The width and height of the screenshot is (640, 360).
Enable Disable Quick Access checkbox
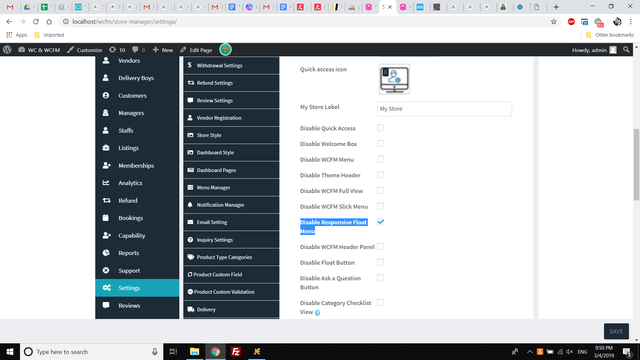click(380, 128)
